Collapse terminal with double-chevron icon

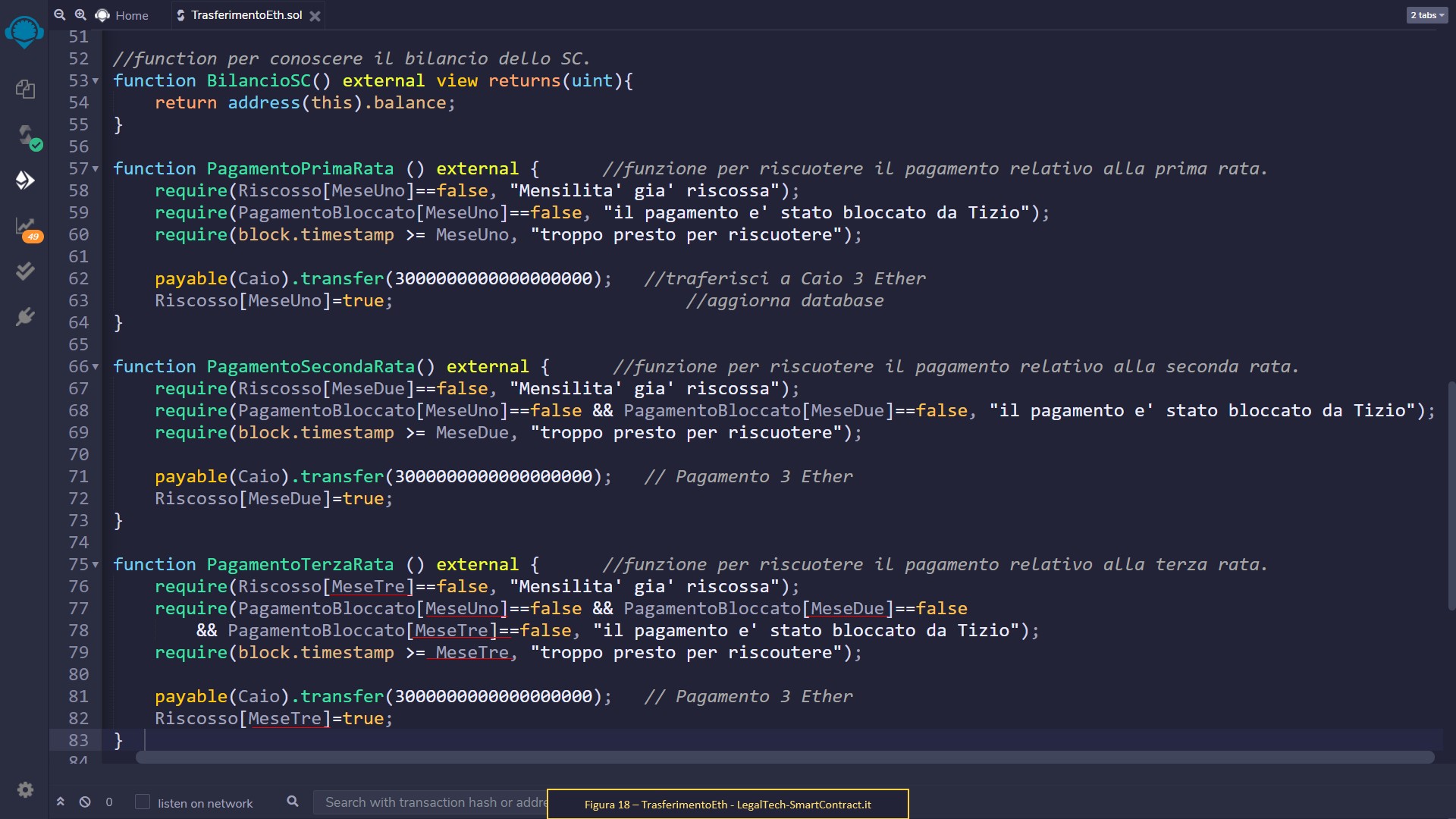point(60,802)
